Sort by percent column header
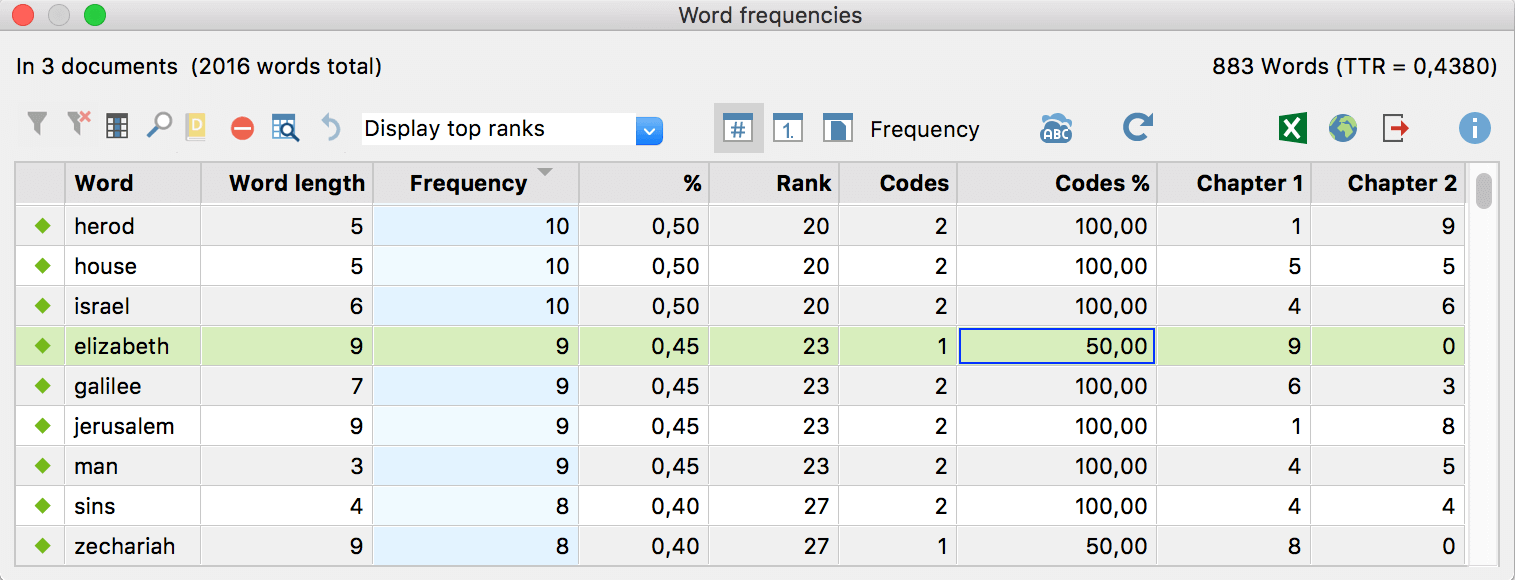Viewport: 1515px width, 580px height. [644, 183]
